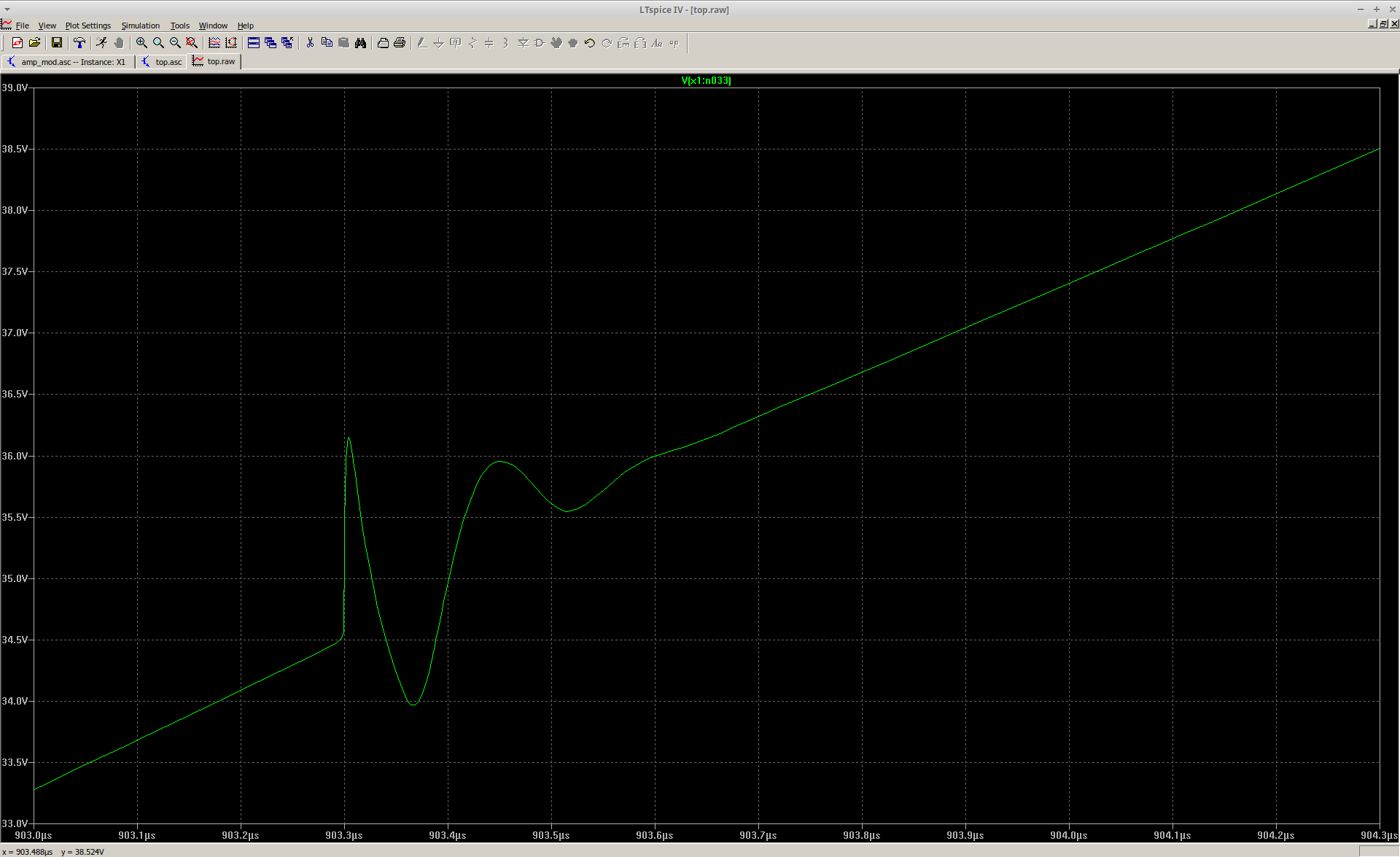Open the Help menu
Screen dimensions: 1400x857
[246, 26]
